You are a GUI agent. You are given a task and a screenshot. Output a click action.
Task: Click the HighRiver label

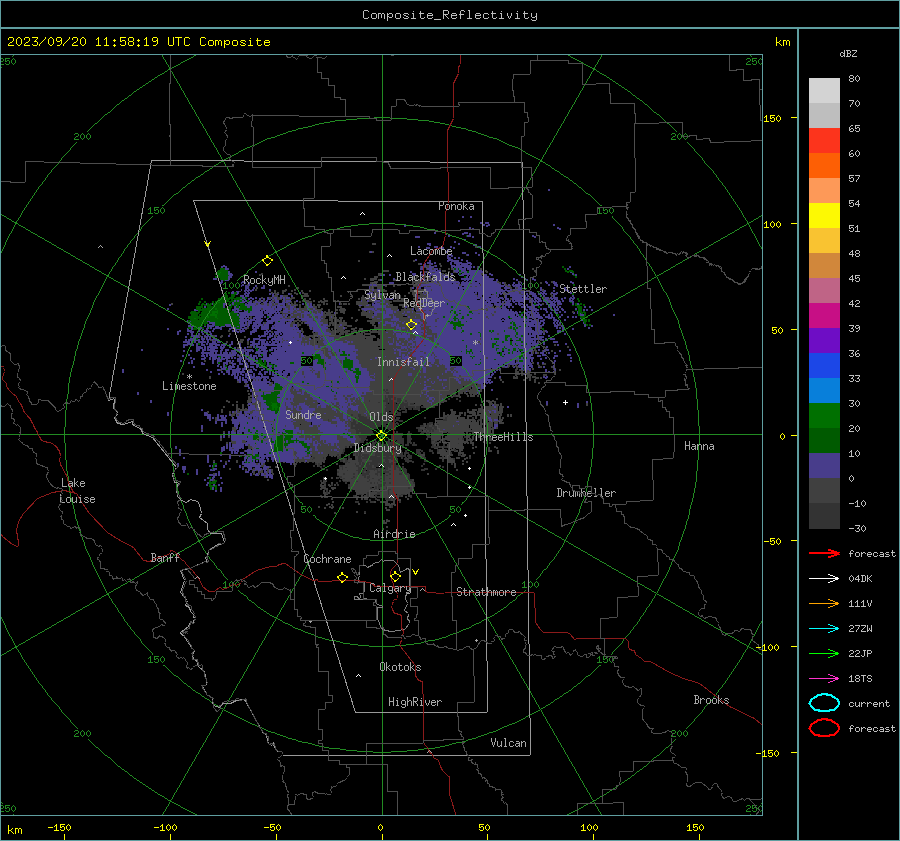pos(414,702)
